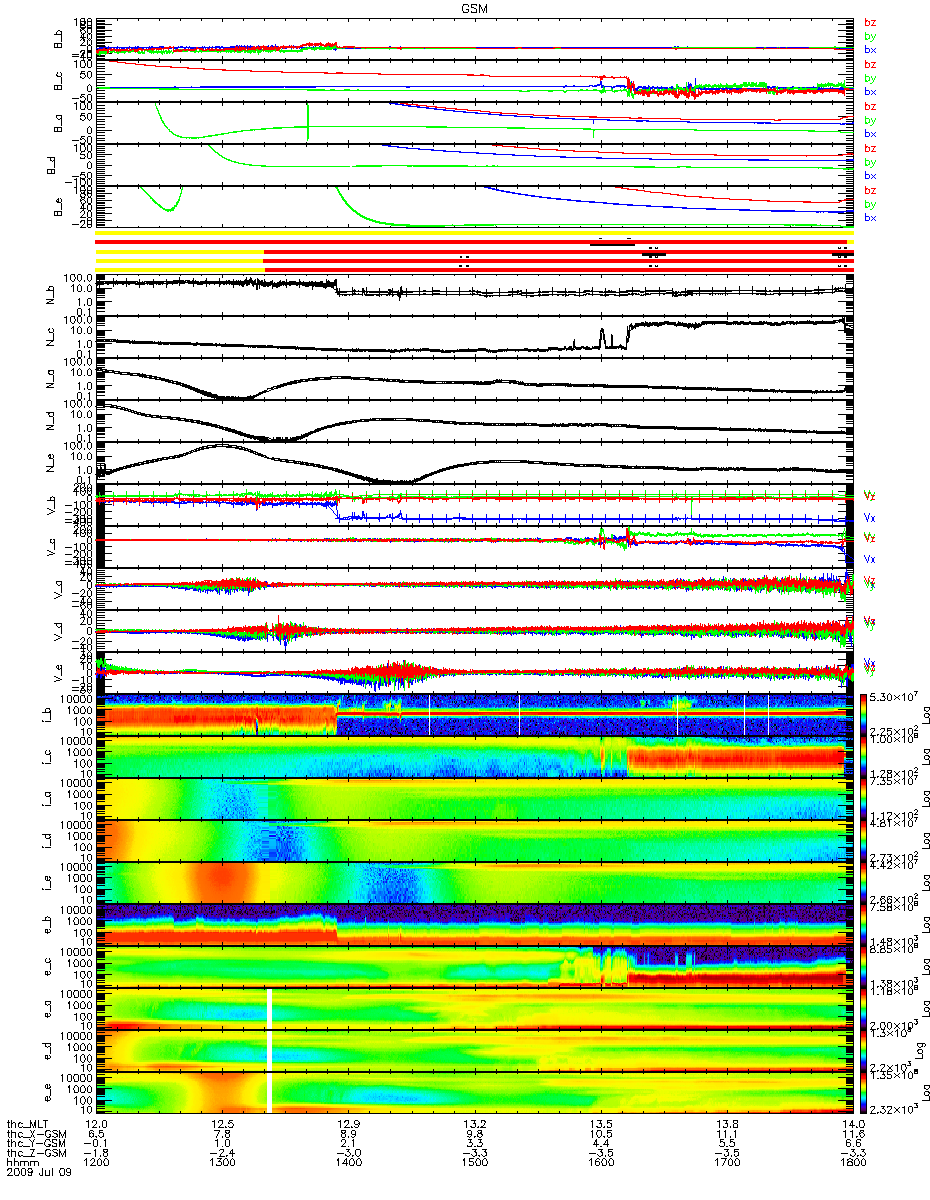Click the 1400 time tick label
Image resolution: width=930 pixels, height=1200 pixels.
point(349,1163)
